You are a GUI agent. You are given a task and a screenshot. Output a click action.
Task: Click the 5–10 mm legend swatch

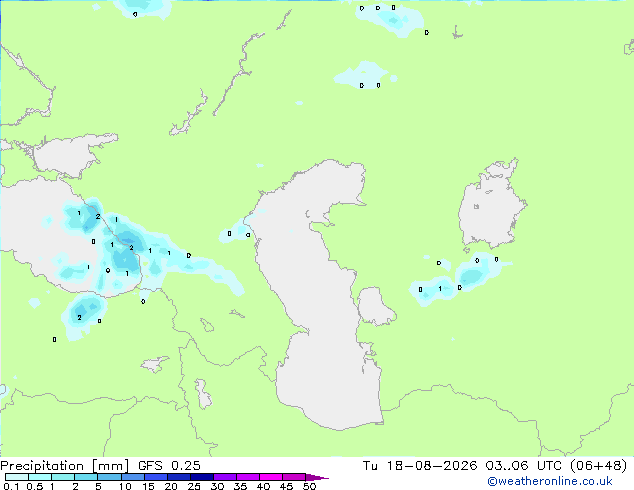pyautogui.click(x=109, y=477)
